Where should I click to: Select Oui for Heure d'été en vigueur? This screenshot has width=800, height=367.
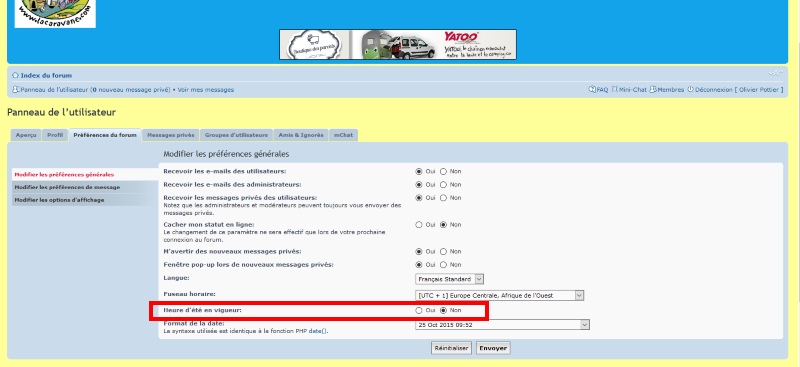click(x=419, y=310)
